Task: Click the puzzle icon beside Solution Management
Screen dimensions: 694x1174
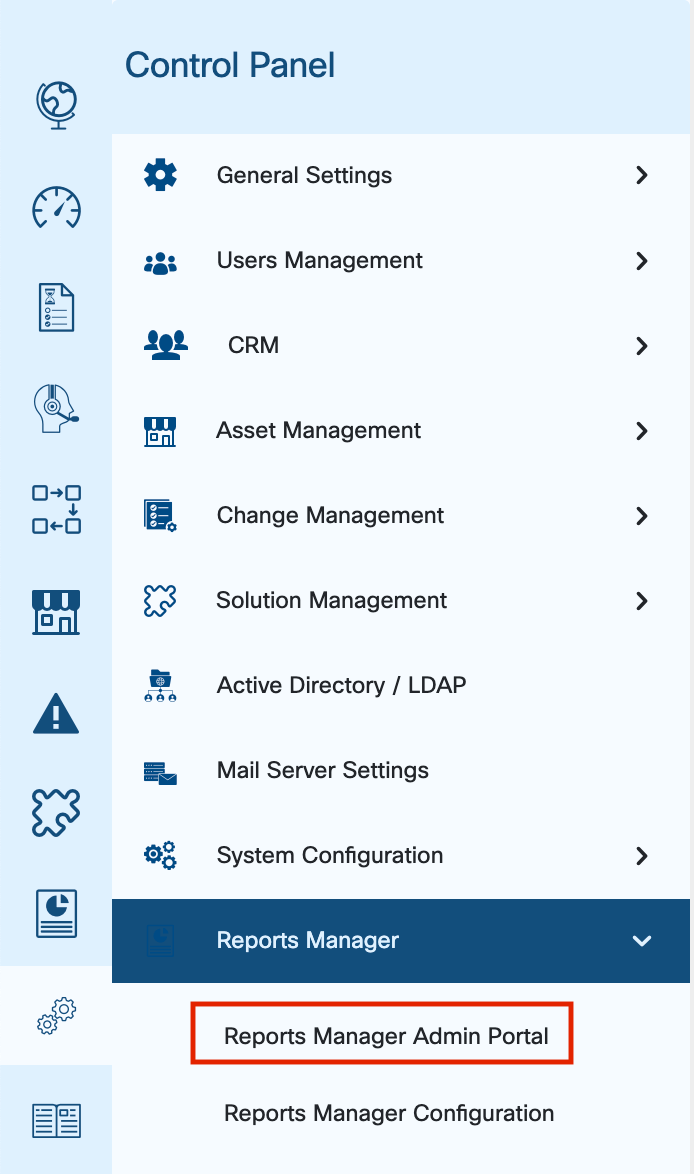Action: coord(160,600)
